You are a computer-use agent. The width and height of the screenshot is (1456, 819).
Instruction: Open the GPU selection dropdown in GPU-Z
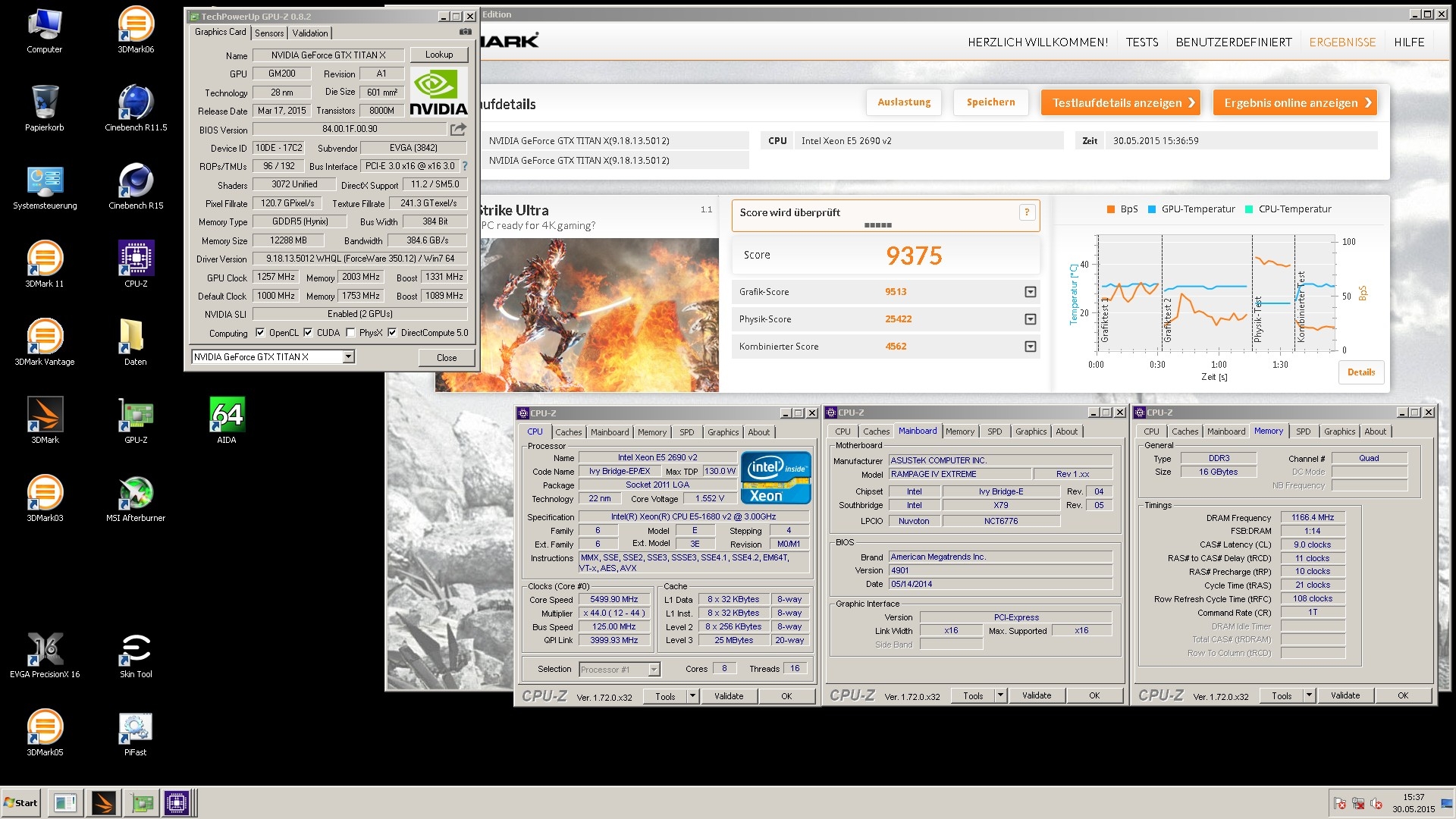(x=348, y=356)
